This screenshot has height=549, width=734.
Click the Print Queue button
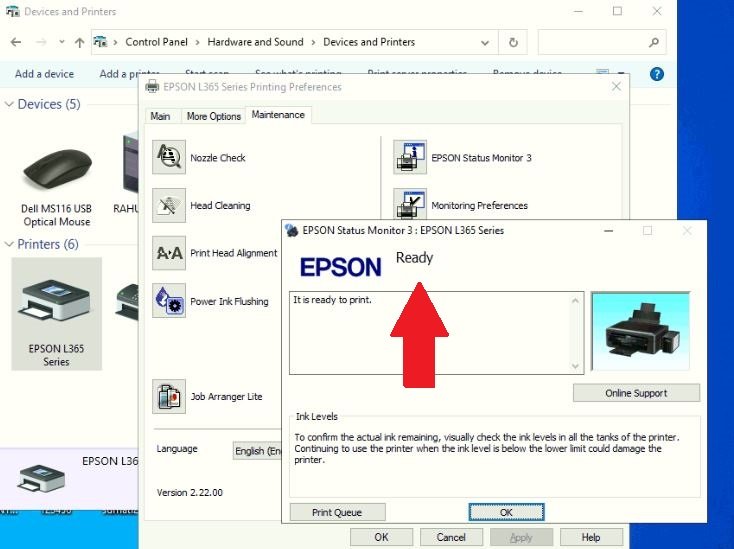coord(337,512)
